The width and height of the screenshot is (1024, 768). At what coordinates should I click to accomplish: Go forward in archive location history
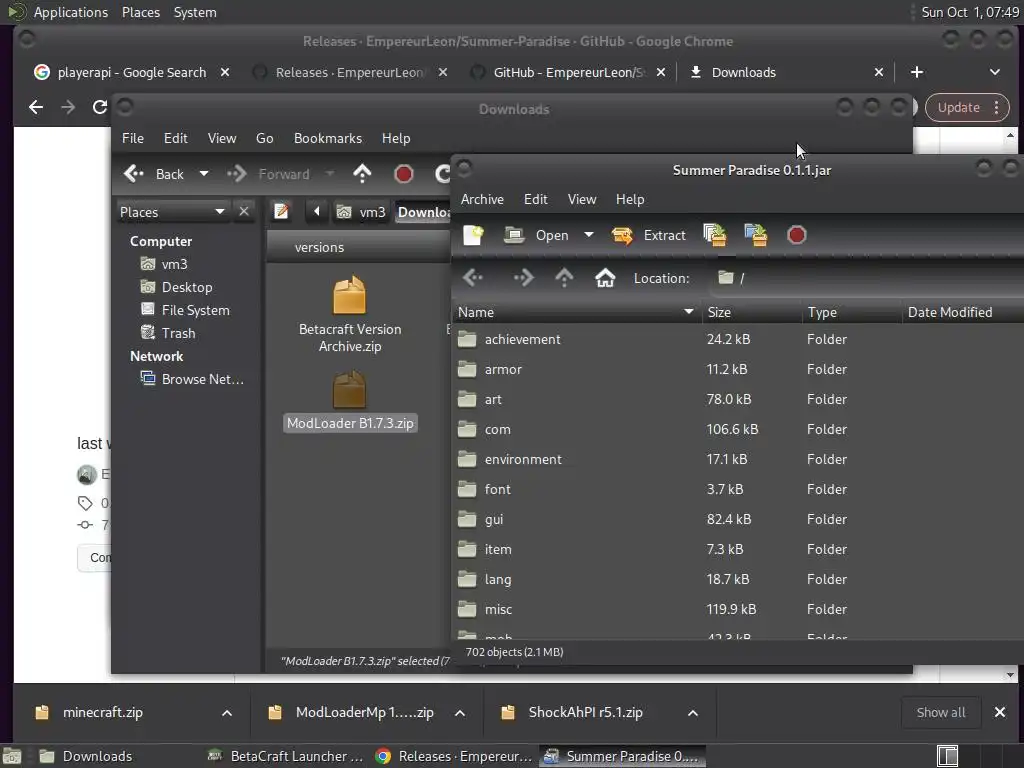(523, 278)
